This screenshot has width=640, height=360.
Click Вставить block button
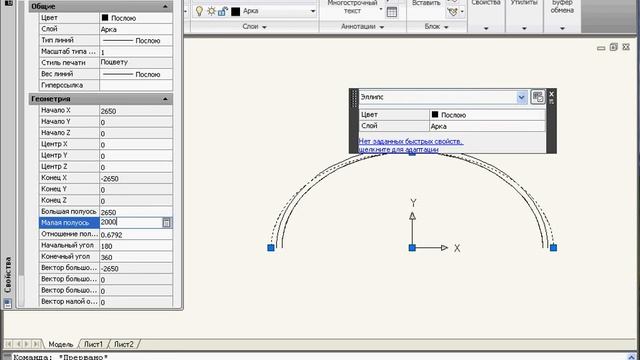[x=426, y=3]
